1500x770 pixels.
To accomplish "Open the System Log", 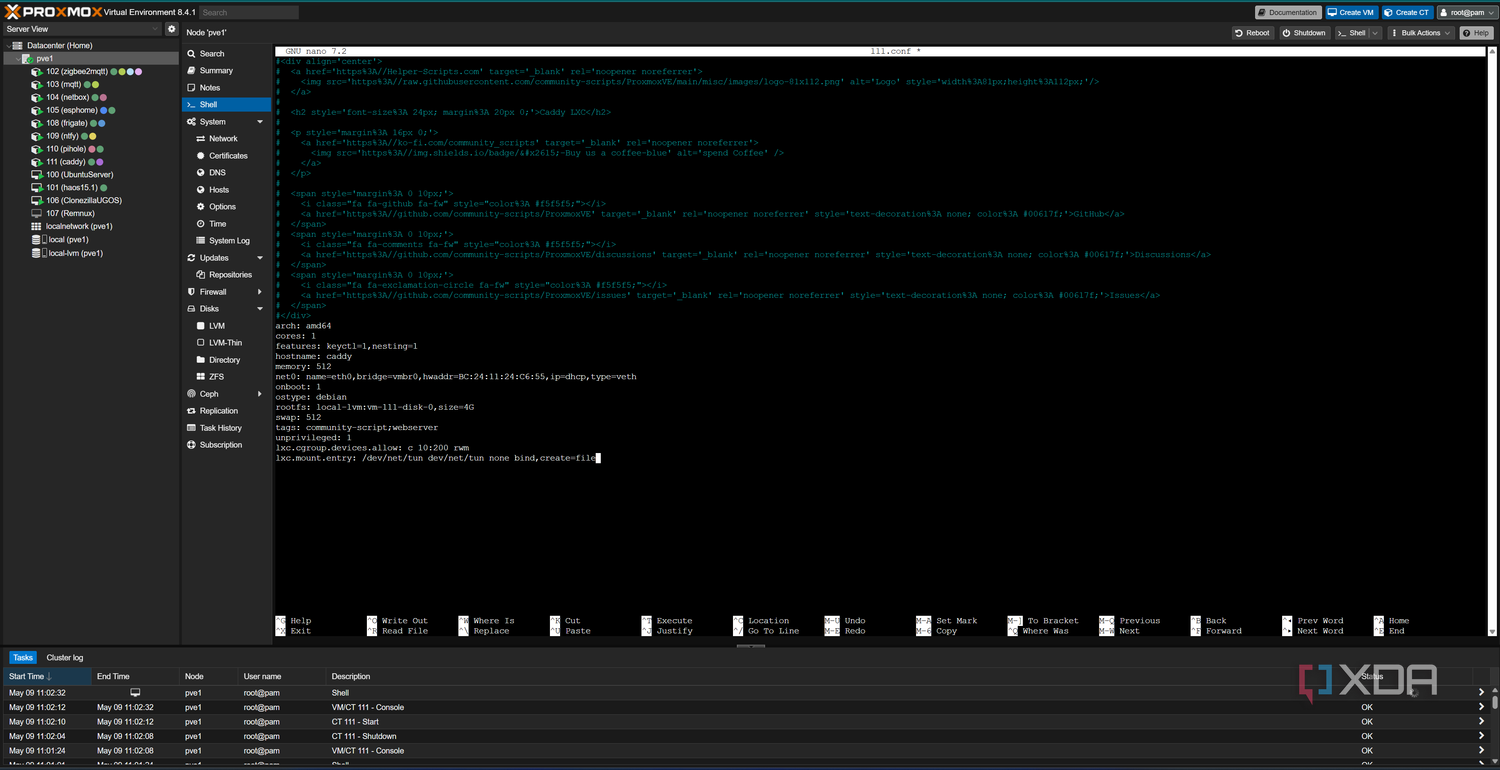I will pos(226,241).
